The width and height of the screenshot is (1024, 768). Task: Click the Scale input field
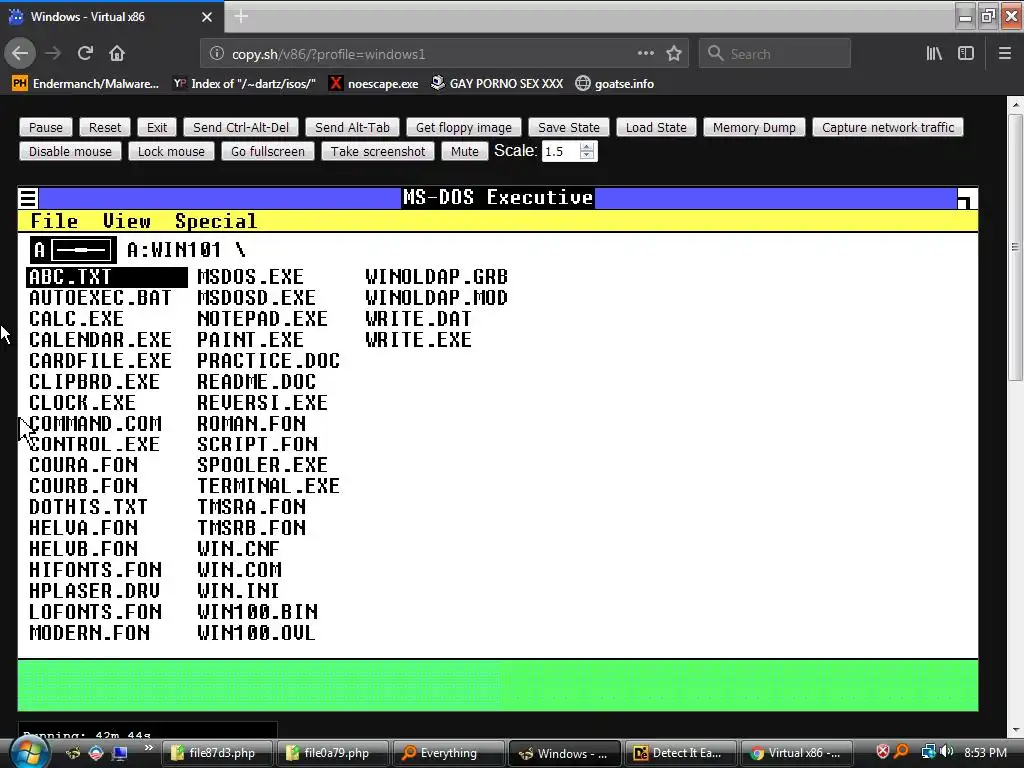tap(561, 152)
